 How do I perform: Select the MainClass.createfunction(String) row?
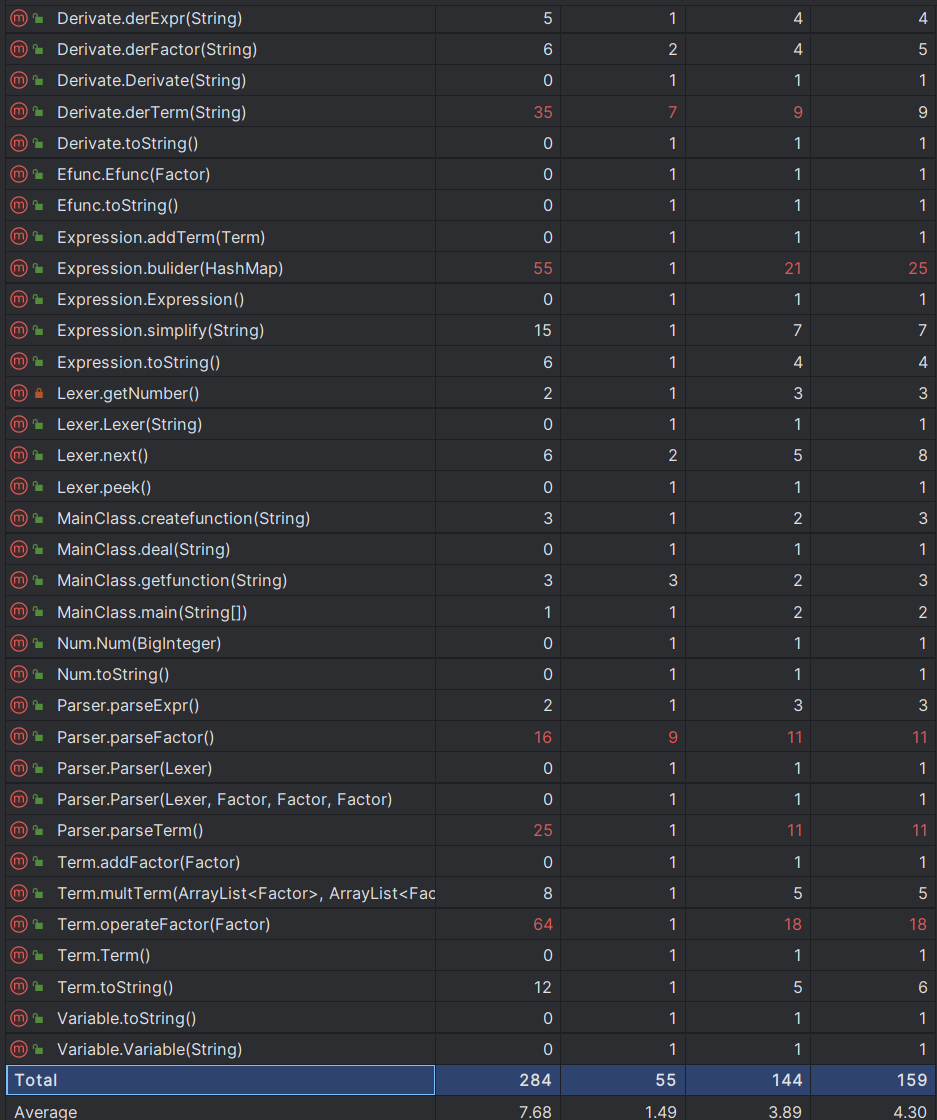point(468,518)
